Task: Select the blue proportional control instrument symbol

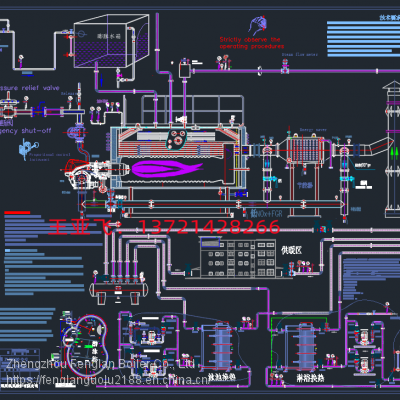Action: click(x=28, y=149)
